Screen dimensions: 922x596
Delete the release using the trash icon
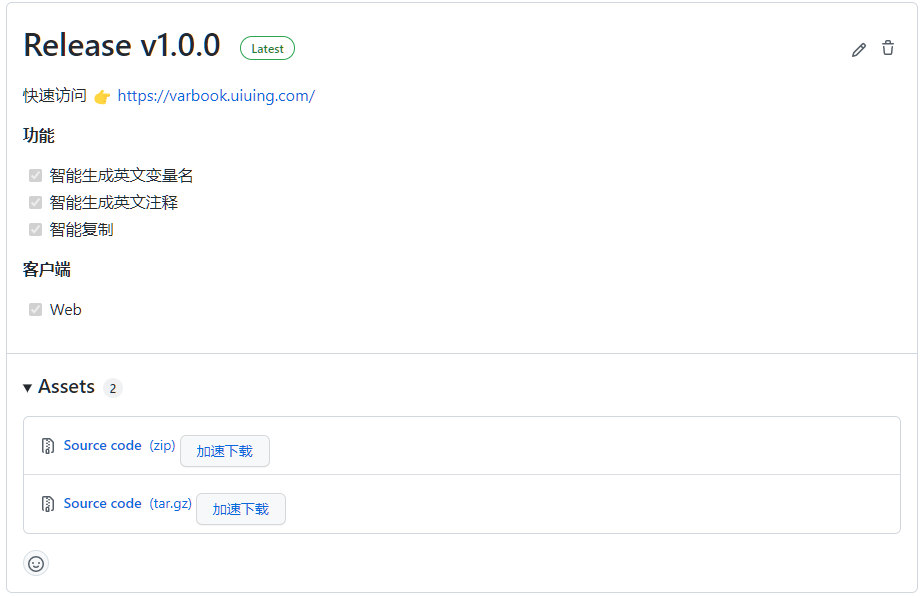(888, 48)
